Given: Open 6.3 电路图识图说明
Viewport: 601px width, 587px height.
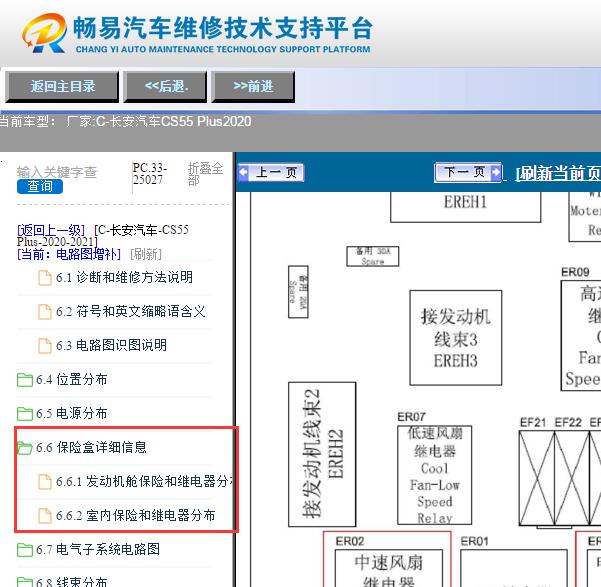Looking at the screenshot, I should 111,345.
